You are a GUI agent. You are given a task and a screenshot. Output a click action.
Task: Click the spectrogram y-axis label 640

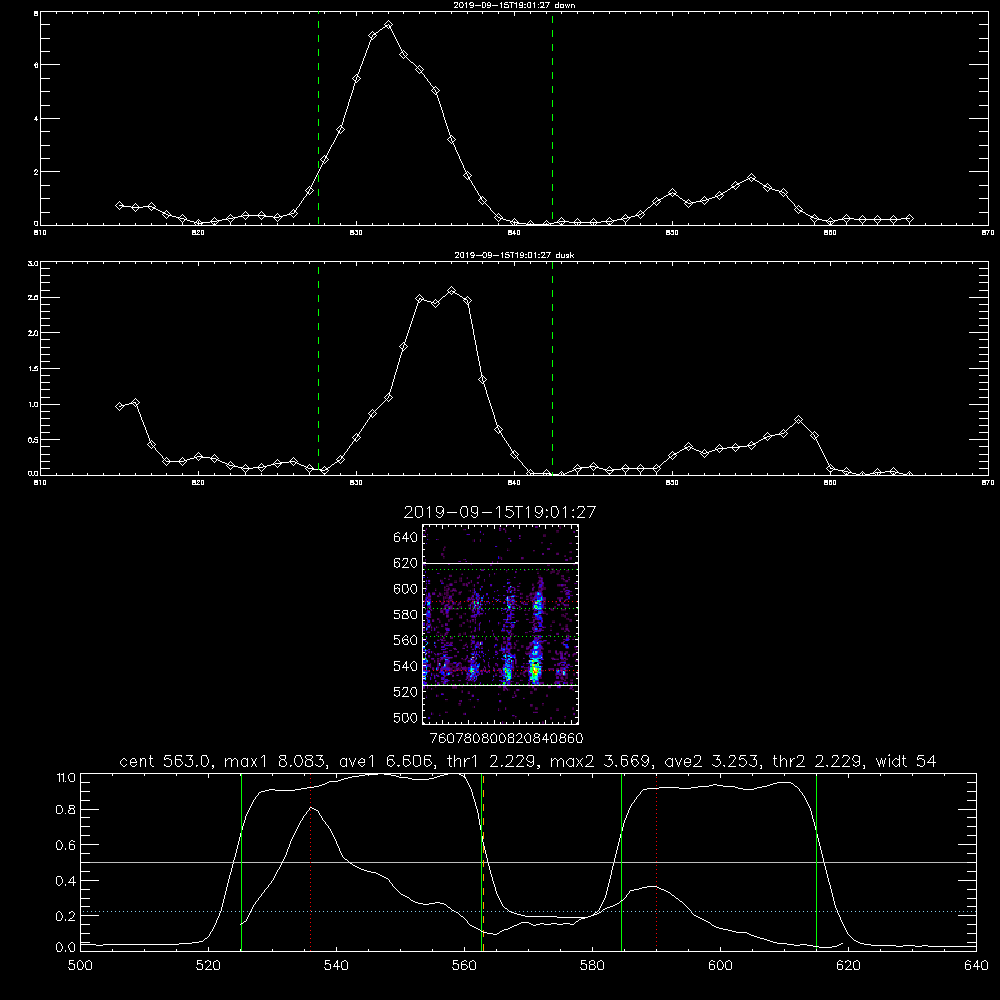406,537
